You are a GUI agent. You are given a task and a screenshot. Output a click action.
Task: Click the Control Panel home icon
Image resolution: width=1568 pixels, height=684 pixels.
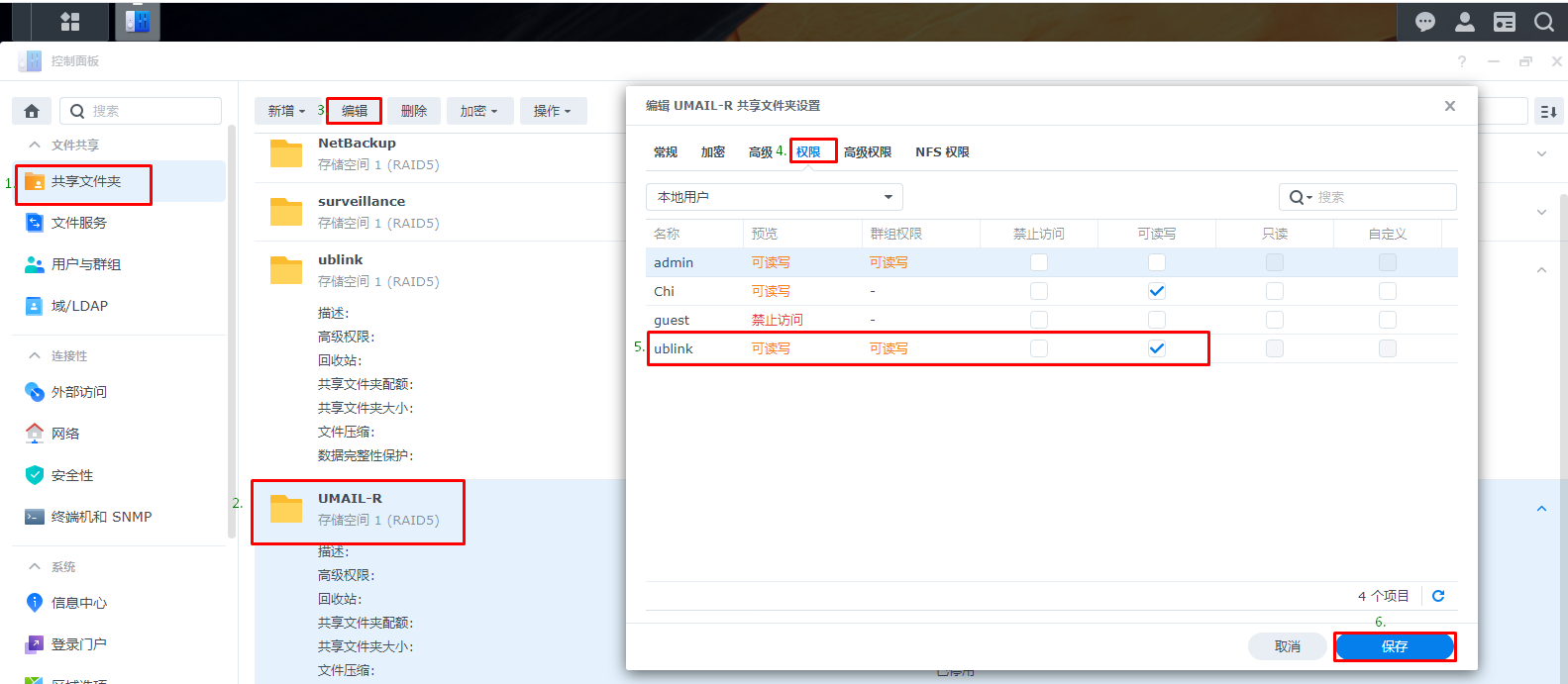click(32, 111)
